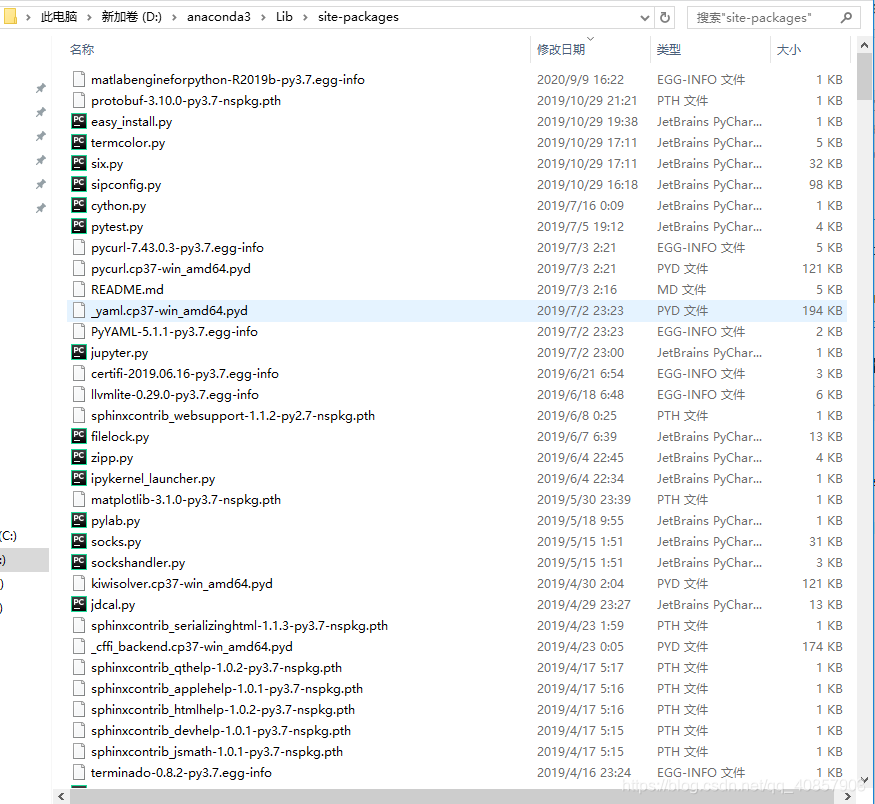Click the PyCharm icon beside pylab.py
The image size is (875, 804).
point(79,520)
